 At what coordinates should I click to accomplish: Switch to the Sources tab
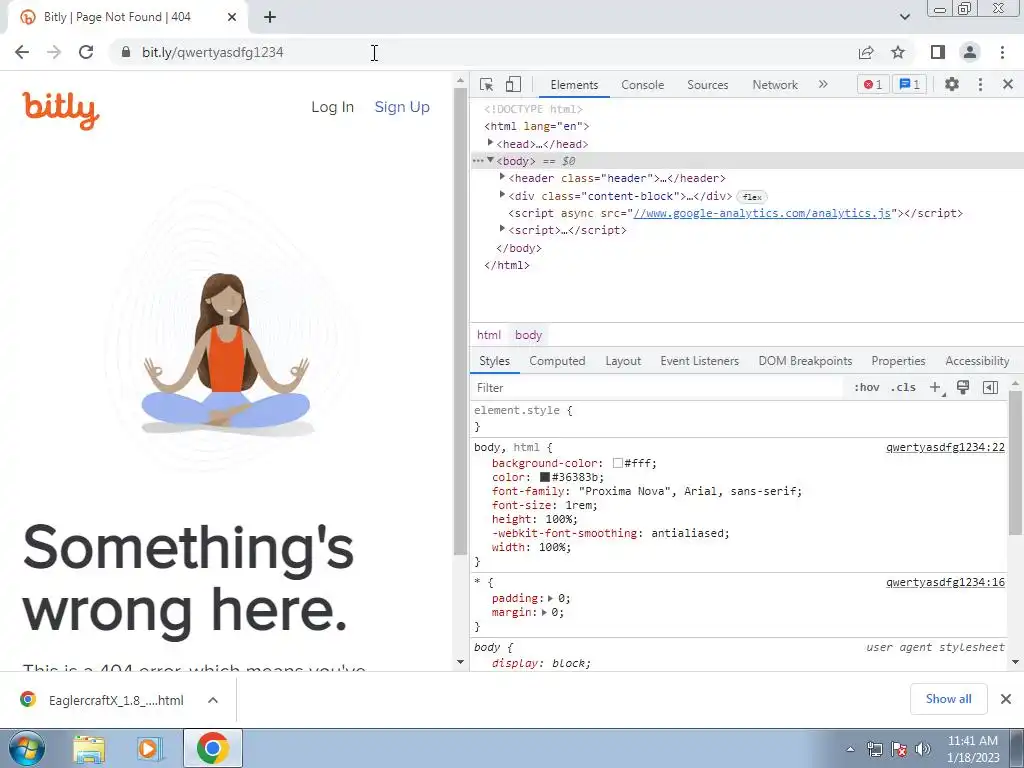tap(707, 85)
